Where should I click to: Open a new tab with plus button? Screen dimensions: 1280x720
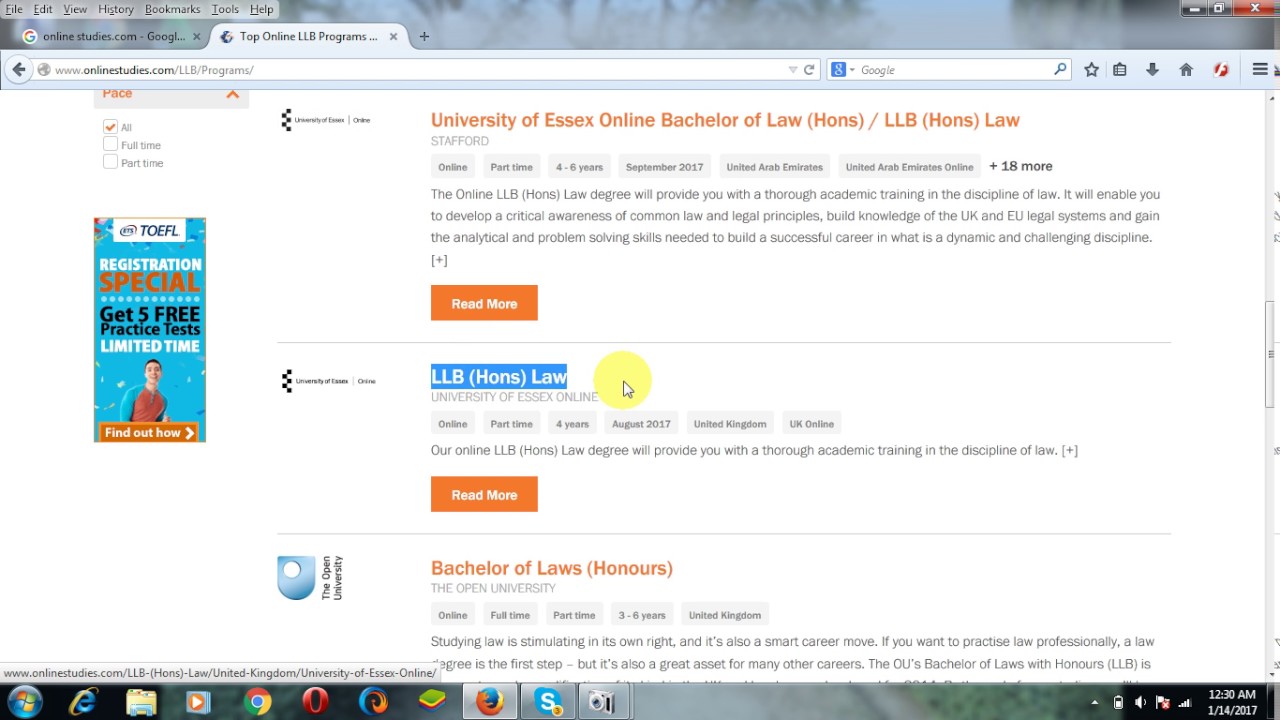[x=424, y=36]
